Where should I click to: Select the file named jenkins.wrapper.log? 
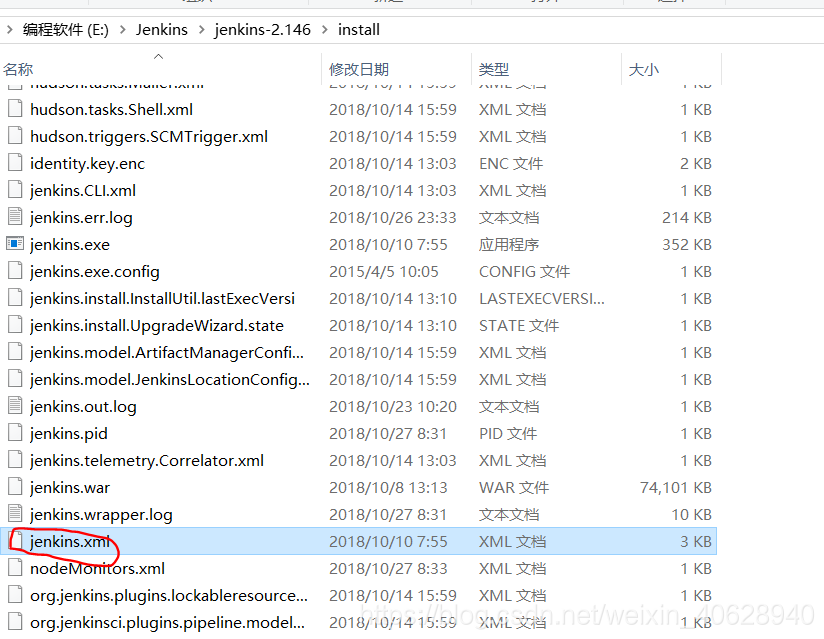[101, 514]
